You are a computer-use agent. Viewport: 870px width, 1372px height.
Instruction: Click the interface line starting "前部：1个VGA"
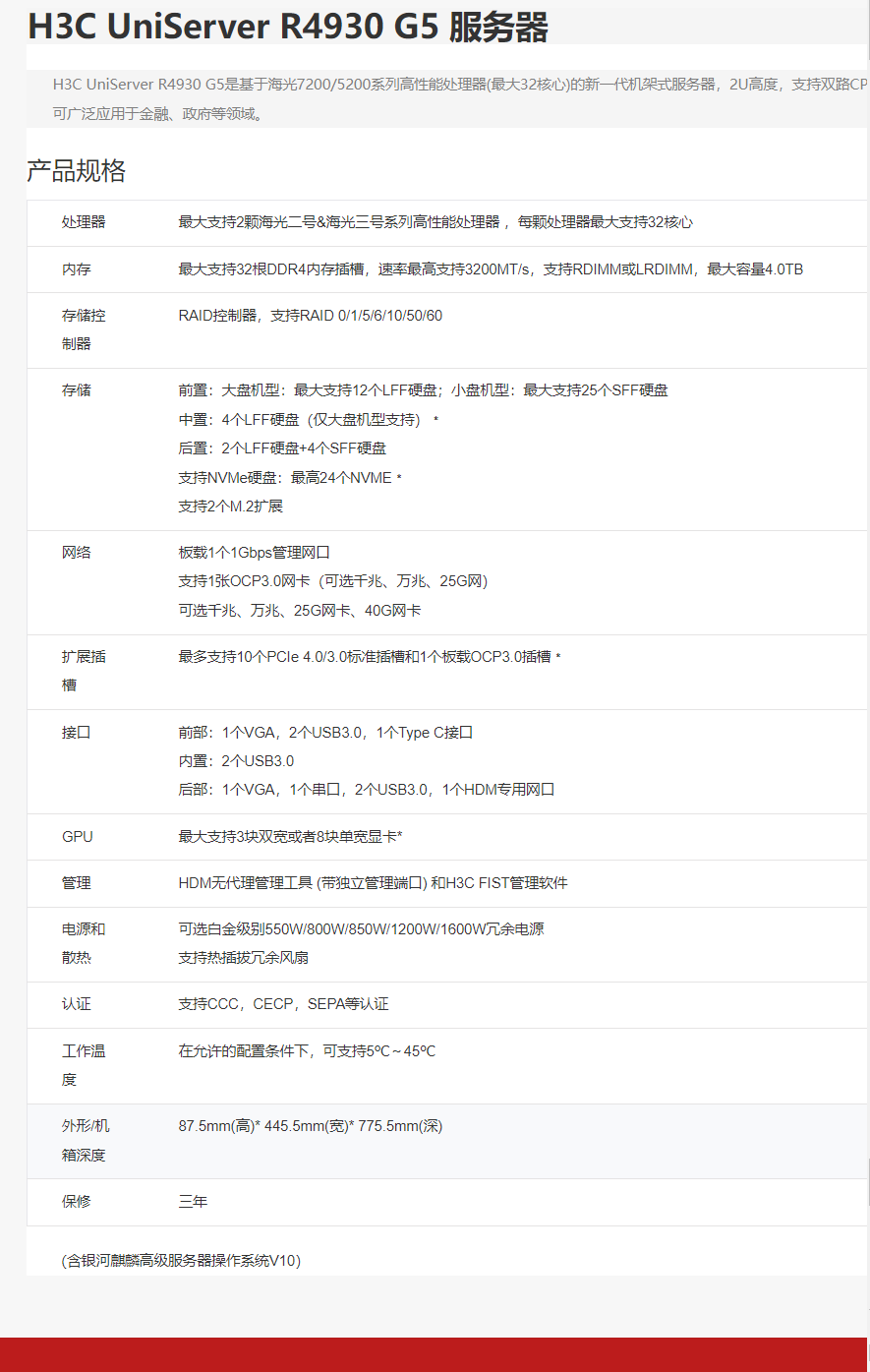point(326,733)
